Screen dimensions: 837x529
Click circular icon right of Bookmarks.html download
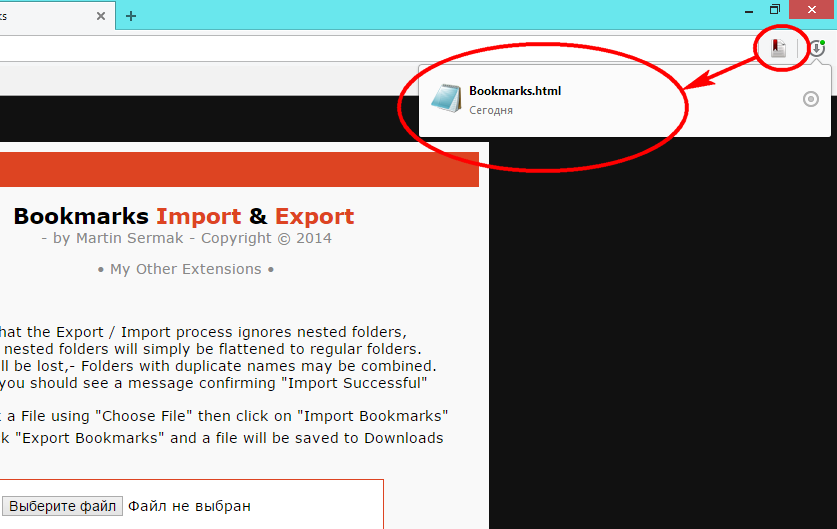pyautogui.click(x=810, y=99)
